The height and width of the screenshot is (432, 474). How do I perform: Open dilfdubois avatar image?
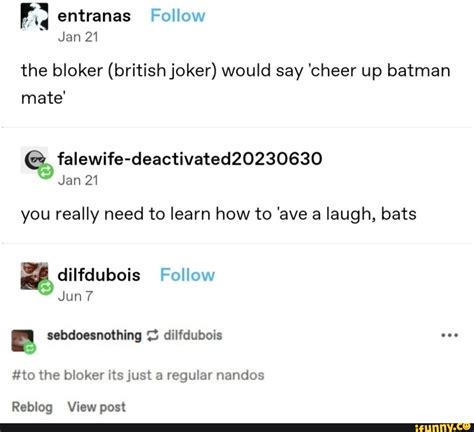click(x=34, y=276)
